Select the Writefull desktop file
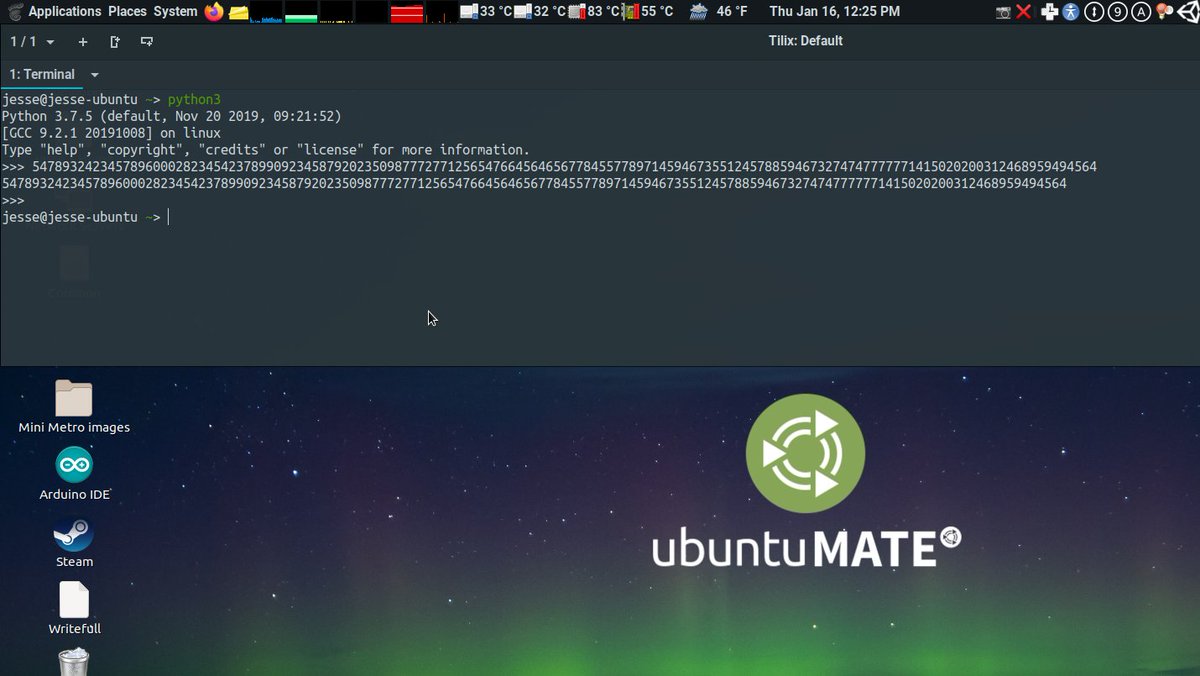 74,609
